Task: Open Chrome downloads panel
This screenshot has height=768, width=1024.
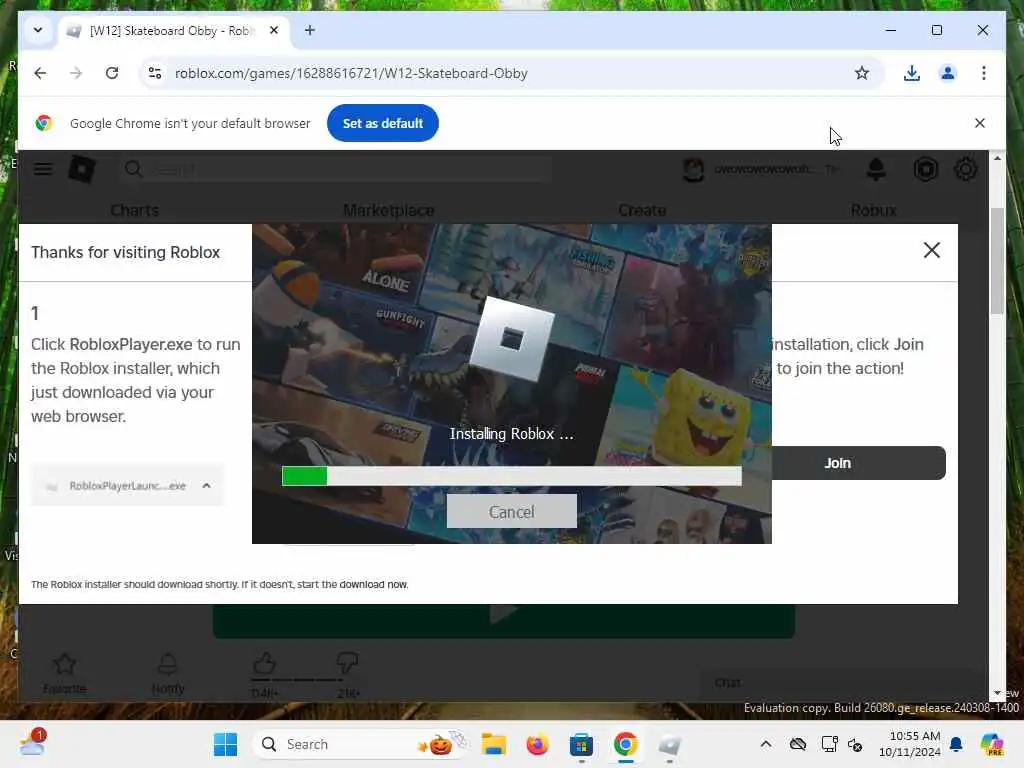Action: [x=912, y=73]
